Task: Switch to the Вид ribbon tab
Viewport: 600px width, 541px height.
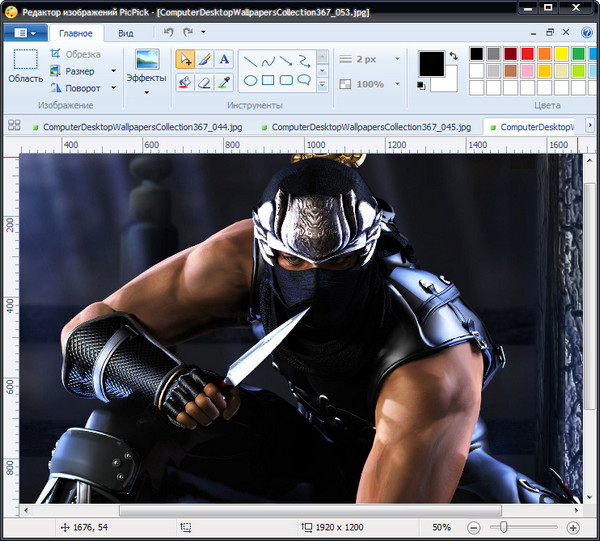Action: (x=125, y=33)
